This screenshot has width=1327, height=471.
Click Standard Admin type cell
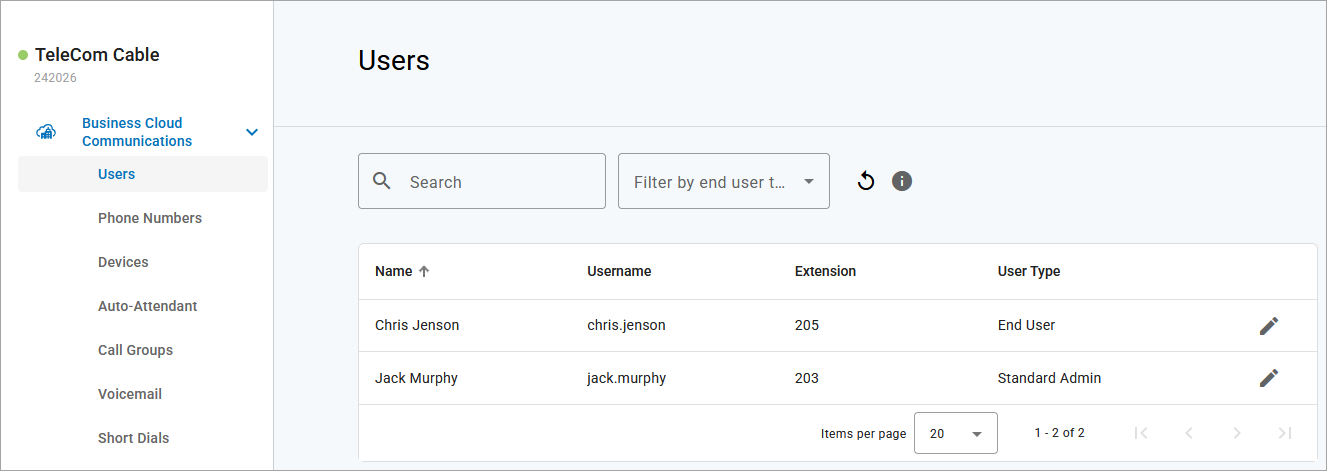(1049, 378)
